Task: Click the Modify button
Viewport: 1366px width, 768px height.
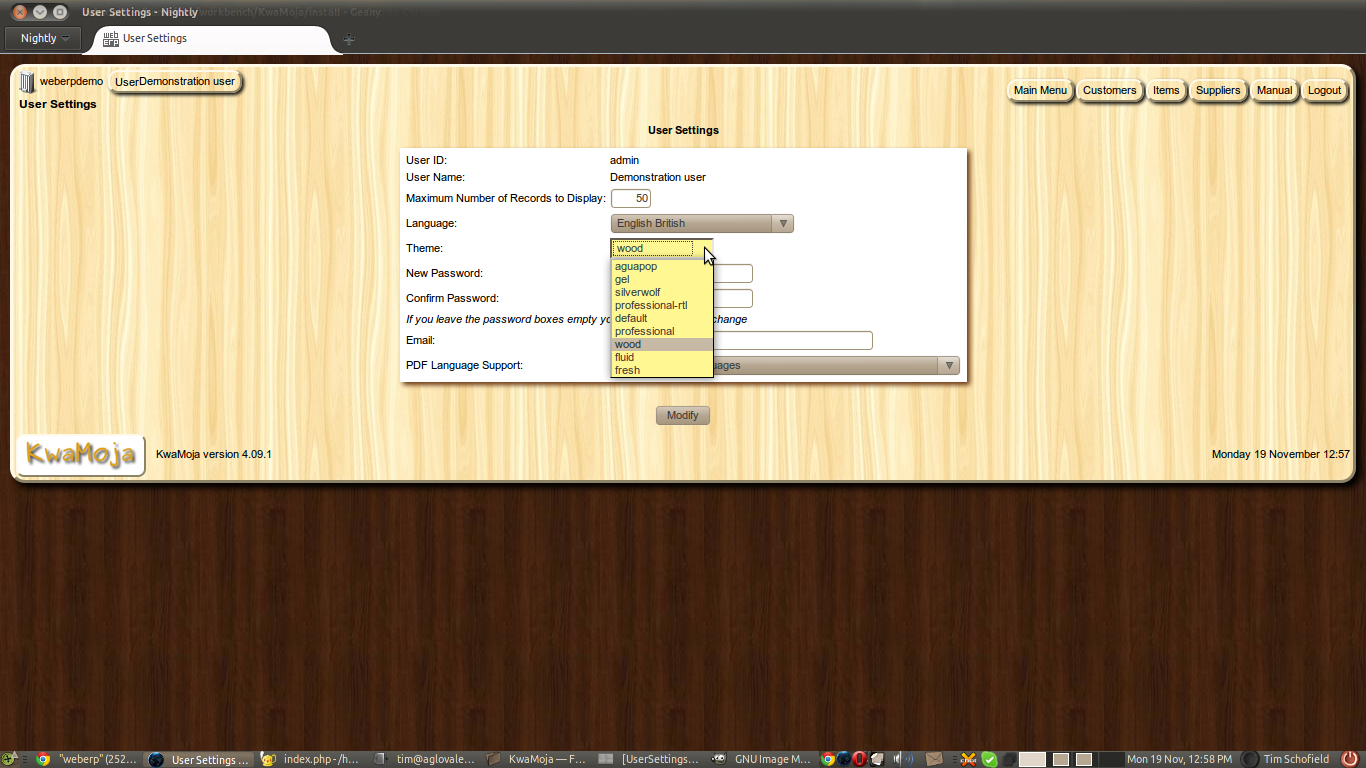Action: tap(682, 415)
